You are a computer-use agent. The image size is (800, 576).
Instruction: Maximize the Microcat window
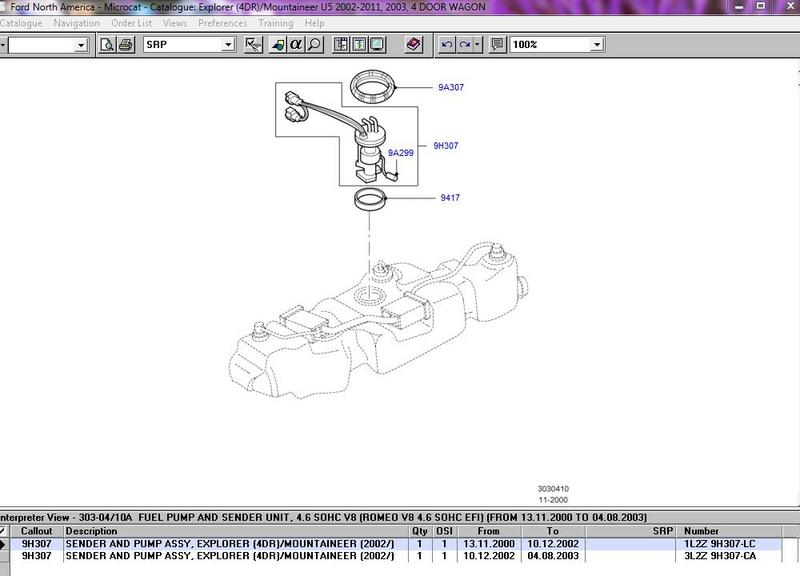[761, 6]
